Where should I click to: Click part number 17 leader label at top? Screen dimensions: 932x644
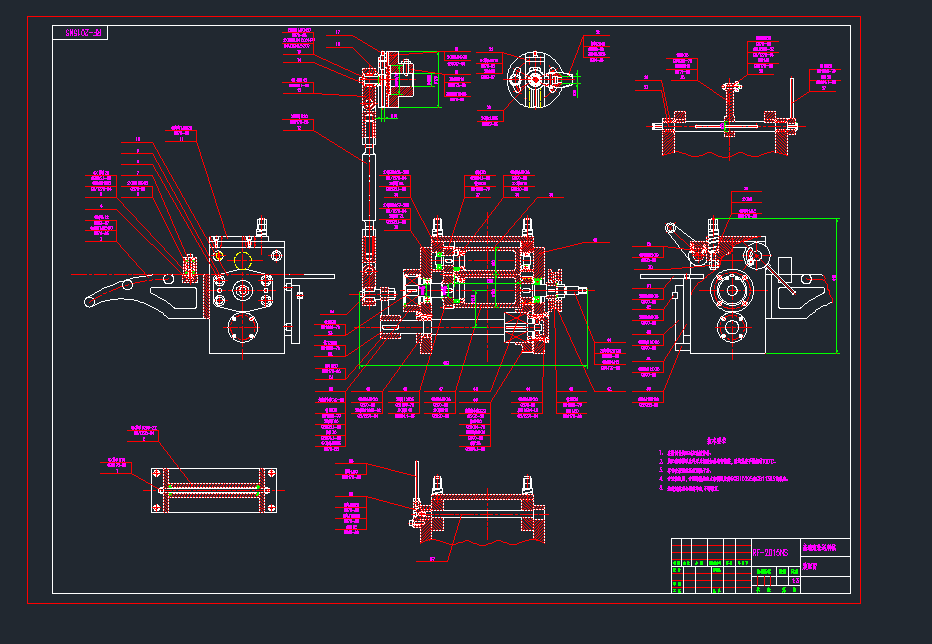338,33
